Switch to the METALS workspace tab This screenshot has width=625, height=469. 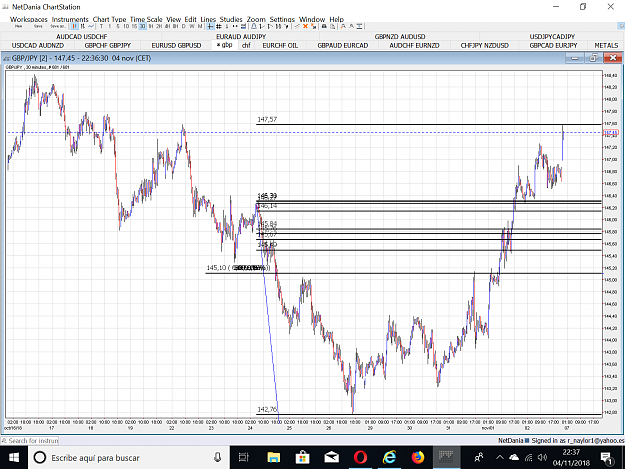pyautogui.click(x=606, y=45)
